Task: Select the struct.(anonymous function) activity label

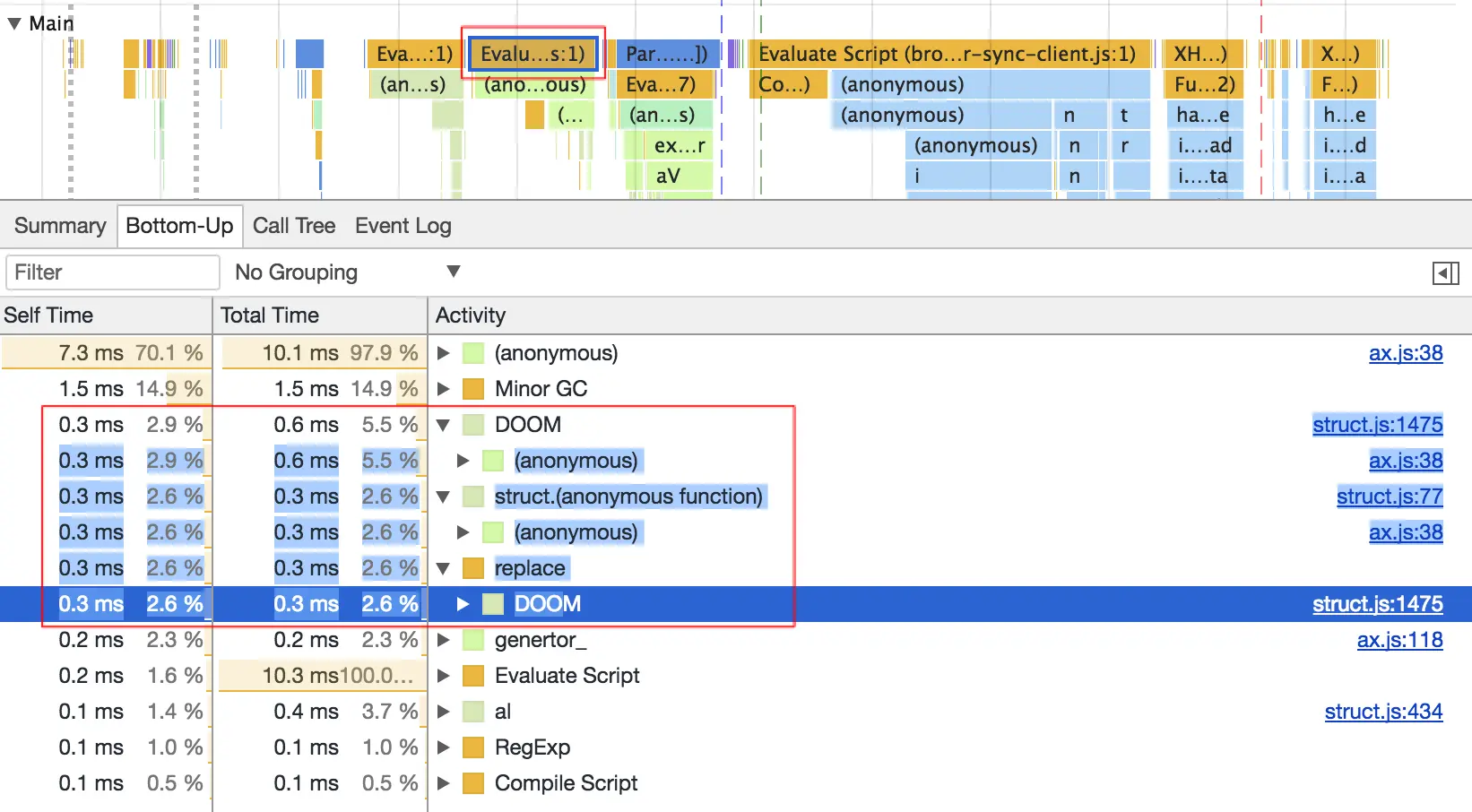Action: (628, 497)
